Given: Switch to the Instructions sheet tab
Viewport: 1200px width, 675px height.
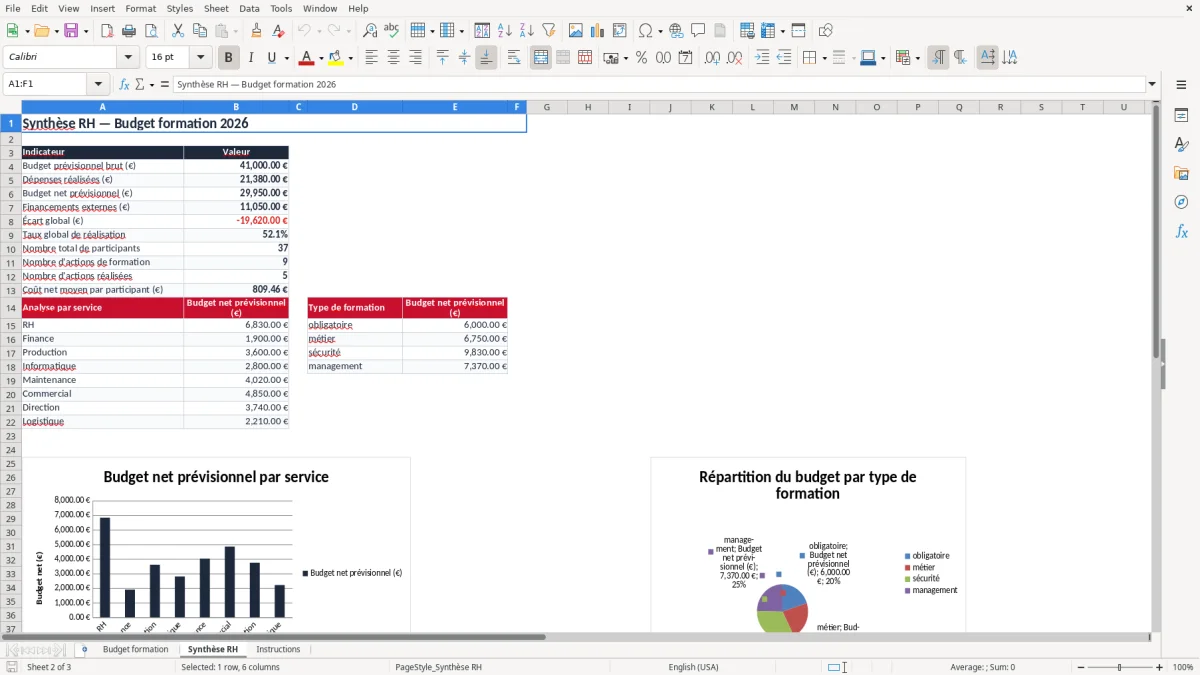Looking at the screenshot, I should click(278, 649).
